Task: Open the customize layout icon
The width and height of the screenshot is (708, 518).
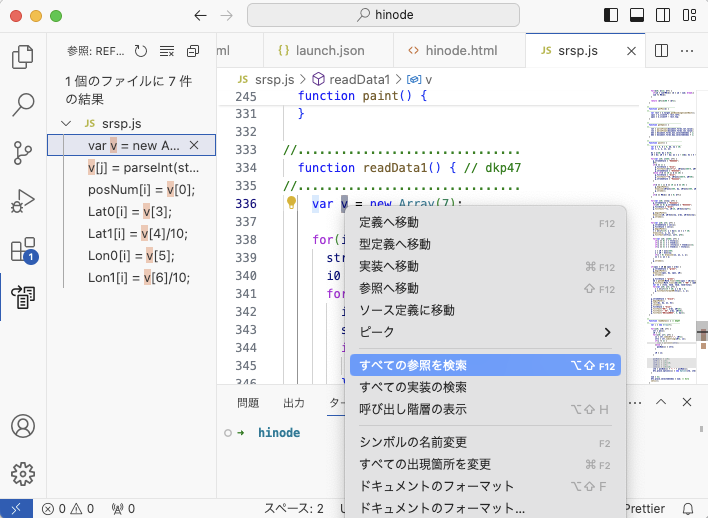Action: [689, 15]
